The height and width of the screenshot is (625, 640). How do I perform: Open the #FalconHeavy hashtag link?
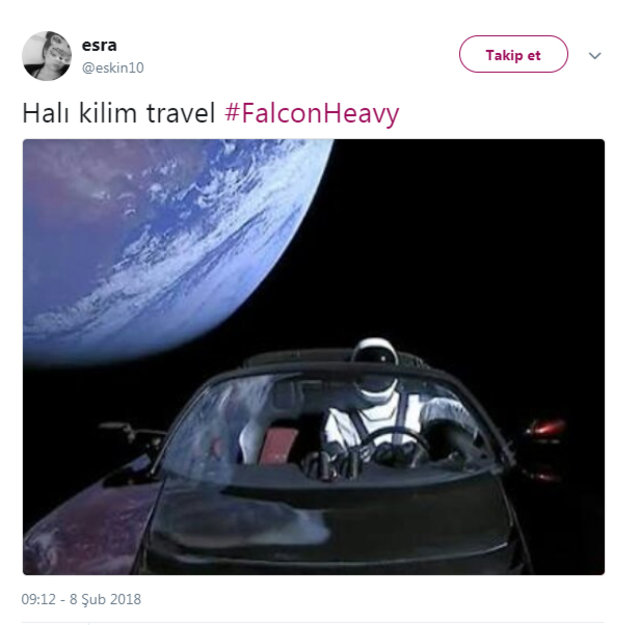point(312,113)
